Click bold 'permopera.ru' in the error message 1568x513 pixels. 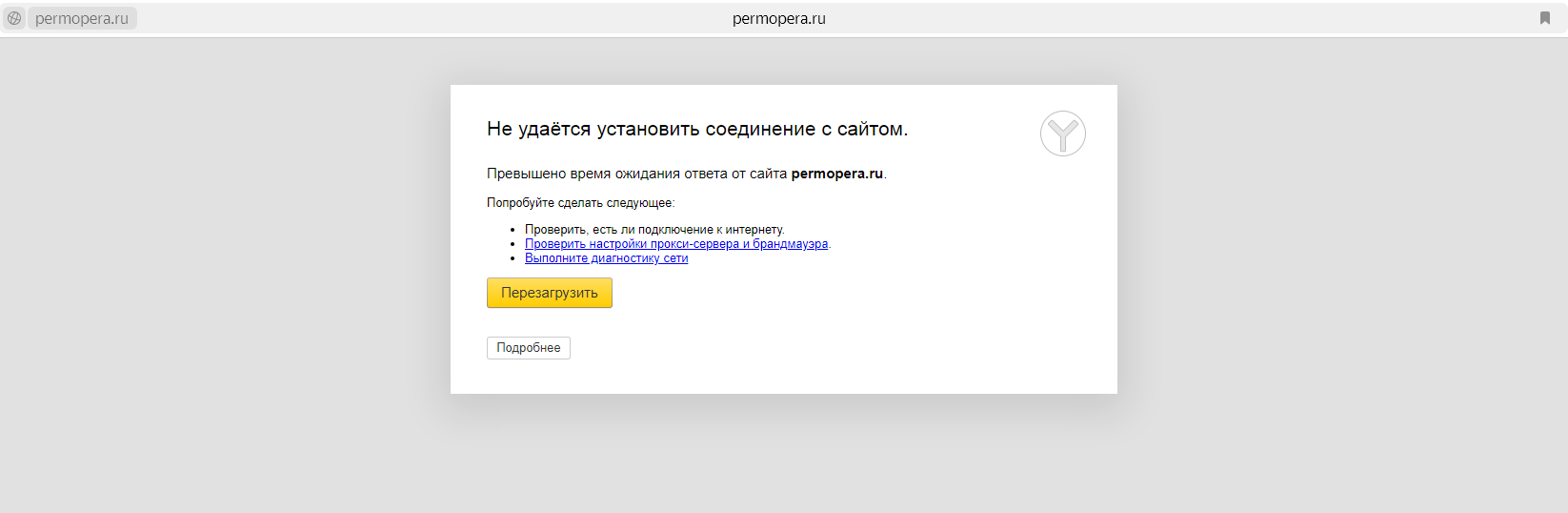tap(836, 174)
